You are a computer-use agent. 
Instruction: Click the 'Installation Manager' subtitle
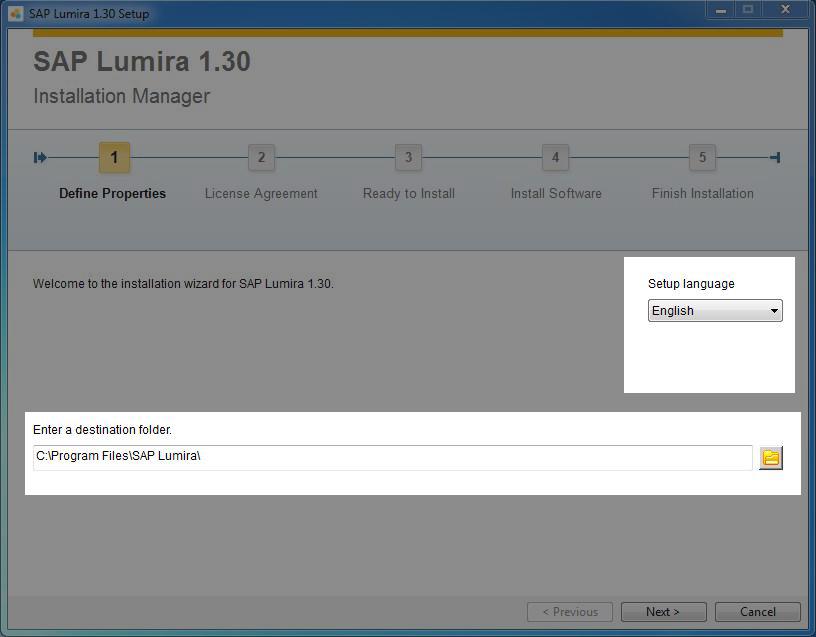pyautogui.click(x=121, y=96)
